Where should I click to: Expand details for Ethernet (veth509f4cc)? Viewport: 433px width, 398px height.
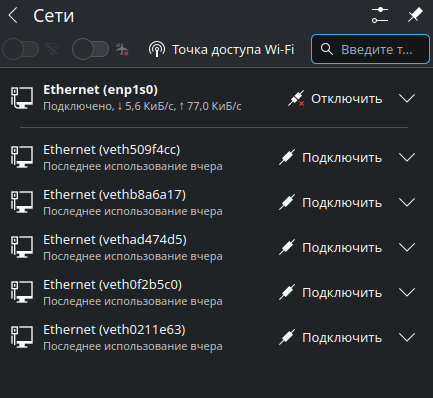coord(407,157)
